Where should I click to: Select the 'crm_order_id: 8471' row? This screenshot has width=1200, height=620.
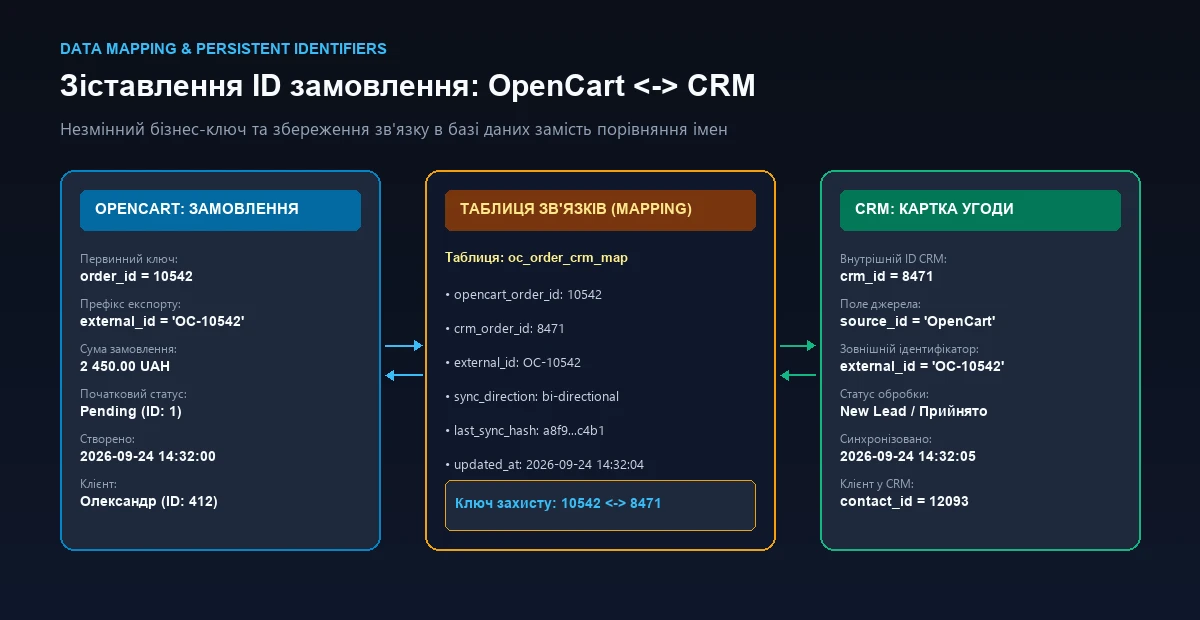(x=506, y=329)
